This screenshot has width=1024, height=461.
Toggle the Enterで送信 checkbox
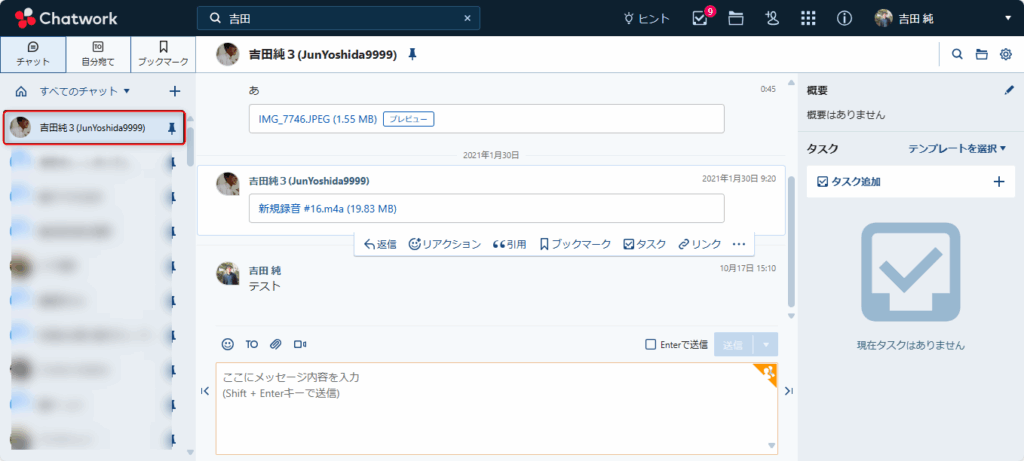coord(651,344)
